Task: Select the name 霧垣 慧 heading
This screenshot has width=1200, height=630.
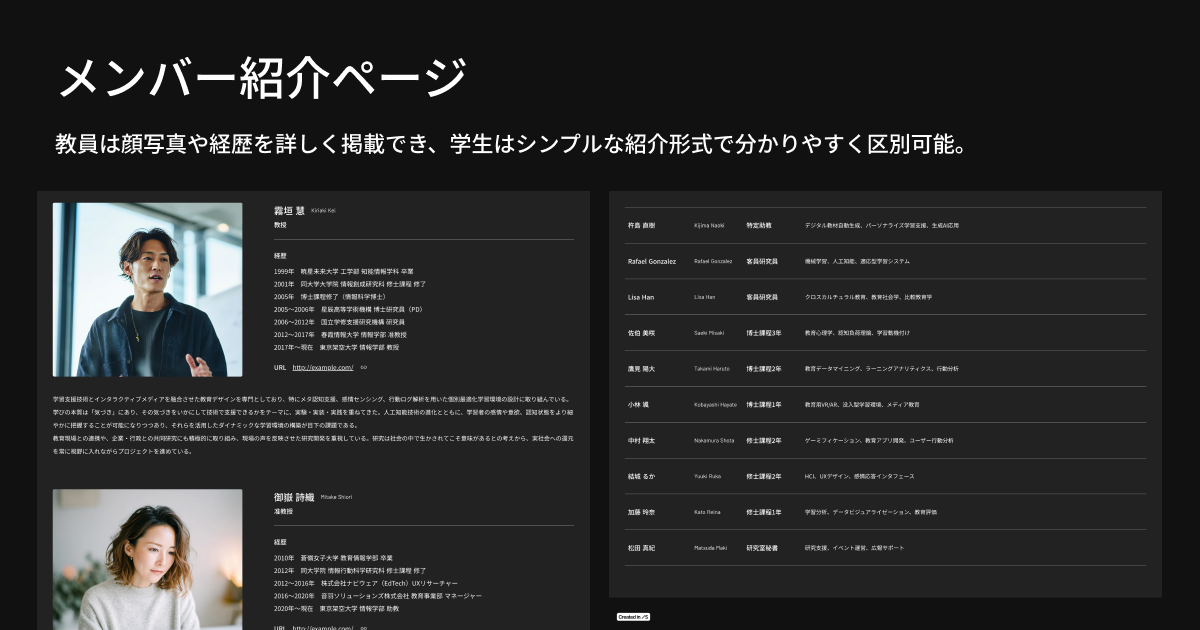Action: click(x=291, y=211)
